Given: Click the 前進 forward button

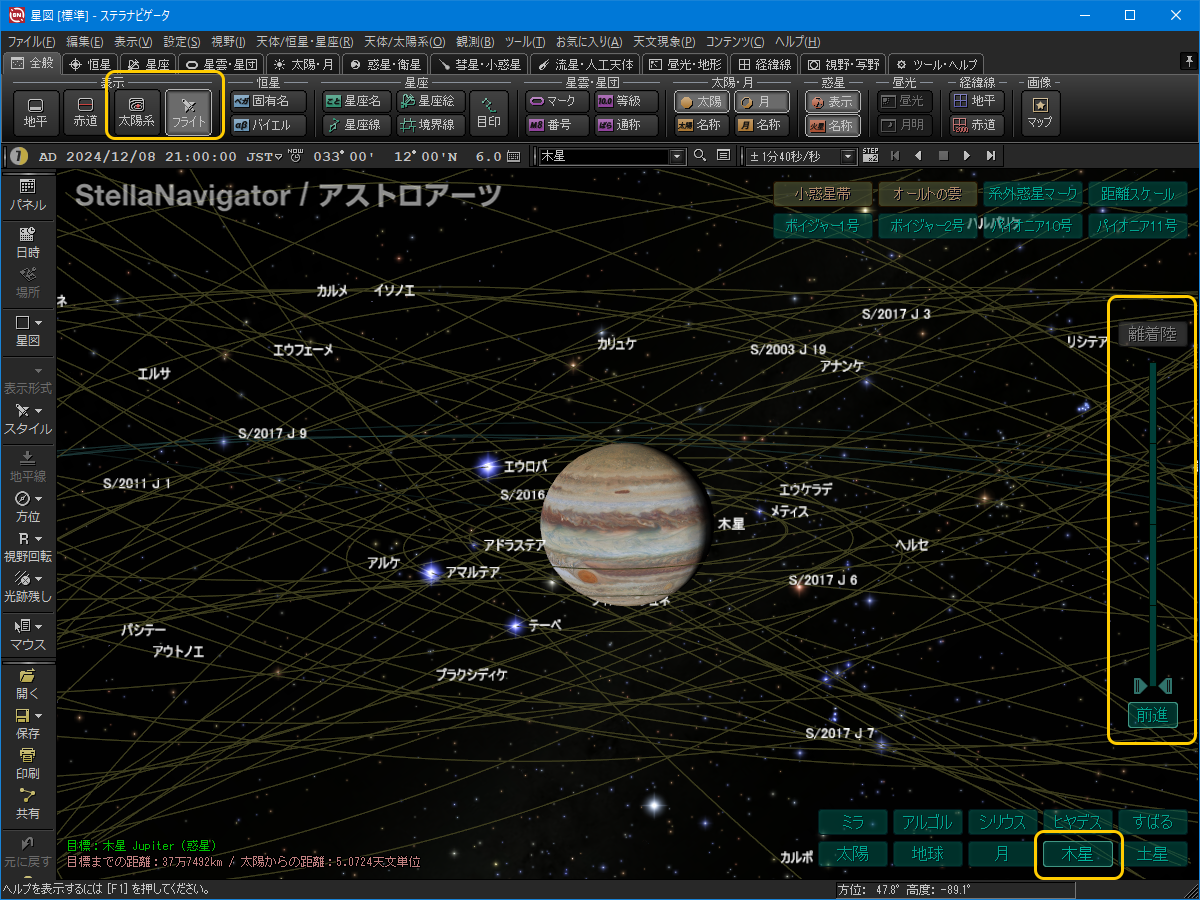Looking at the screenshot, I should [1153, 714].
